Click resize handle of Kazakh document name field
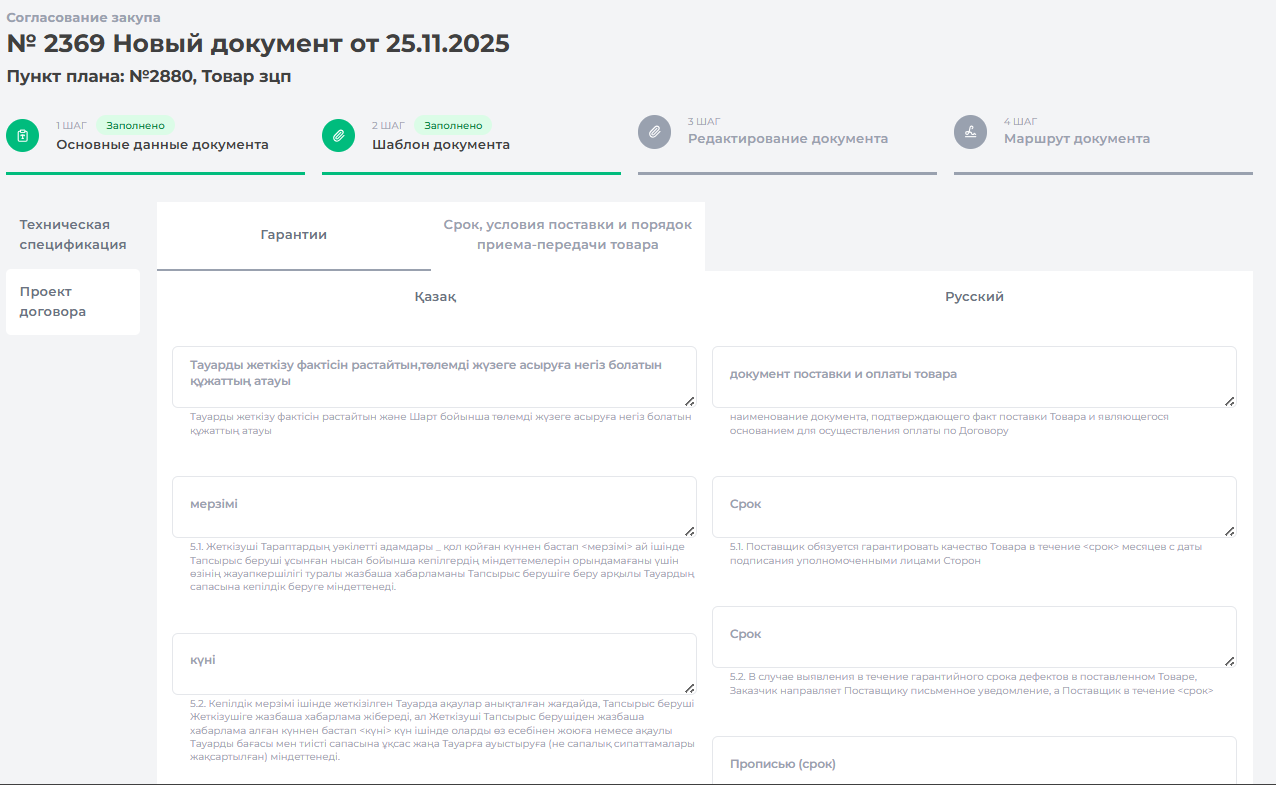 (689, 401)
